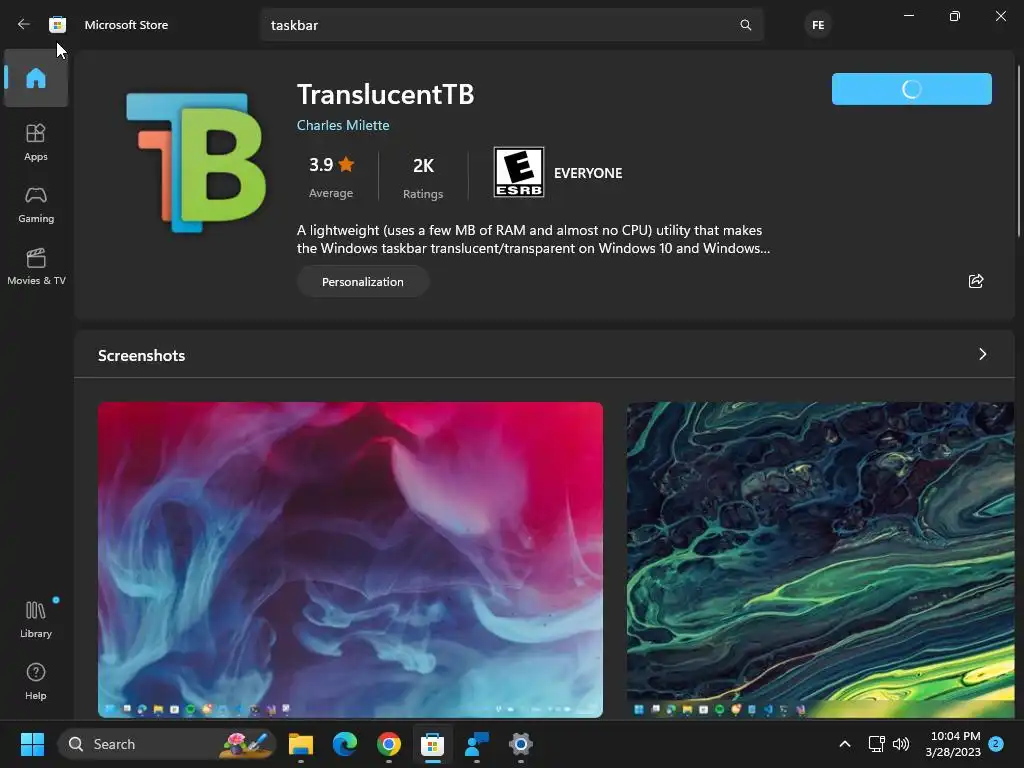
Task: Open the Movies & TV section
Action: click(x=36, y=266)
